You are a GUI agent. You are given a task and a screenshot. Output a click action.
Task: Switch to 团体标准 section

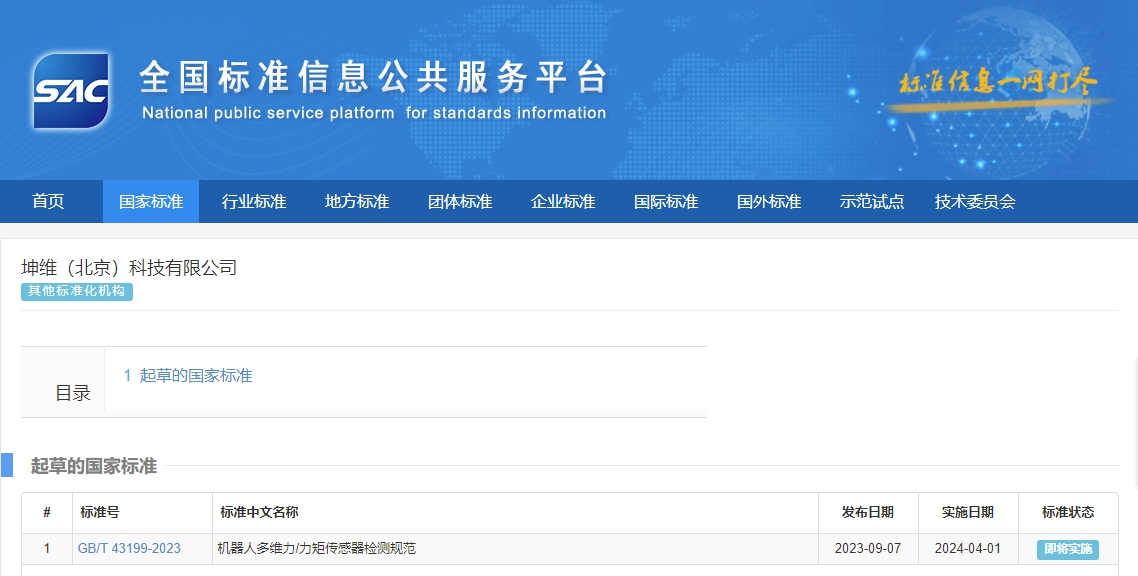(460, 202)
